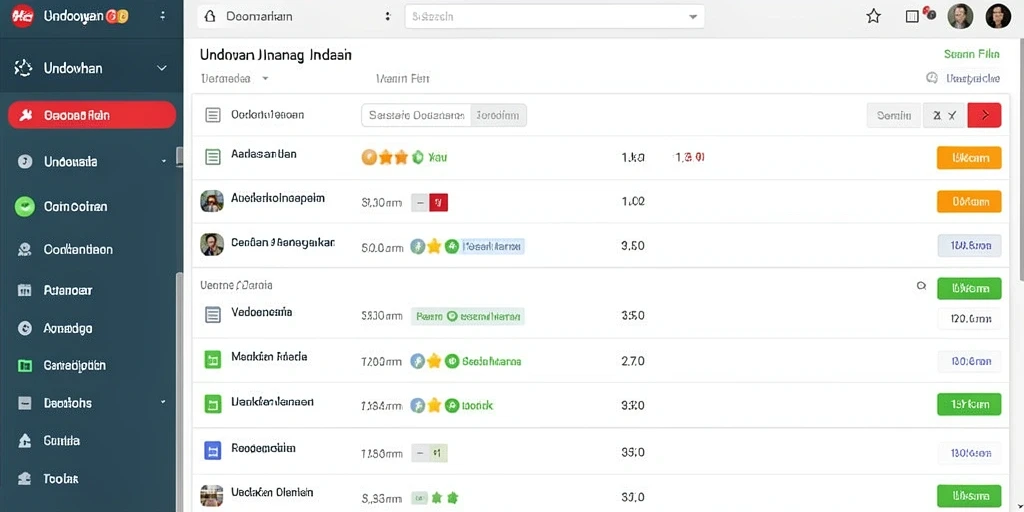1024x512 pixels.
Task: Click the grey Somiin button in the header row
Action: 893,116
